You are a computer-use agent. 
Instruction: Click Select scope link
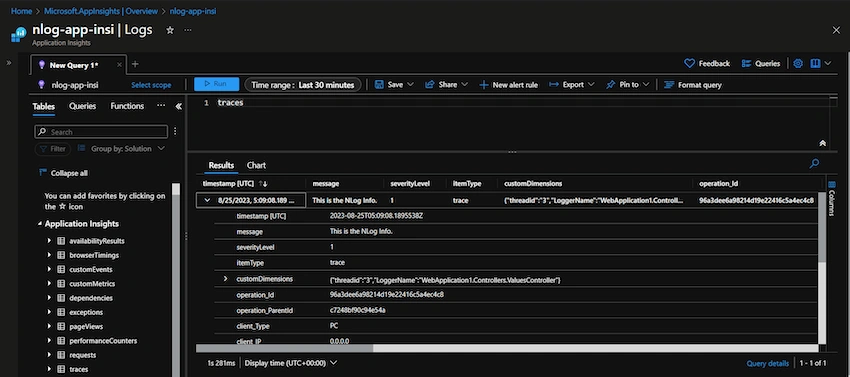click(x=151, y=85)
